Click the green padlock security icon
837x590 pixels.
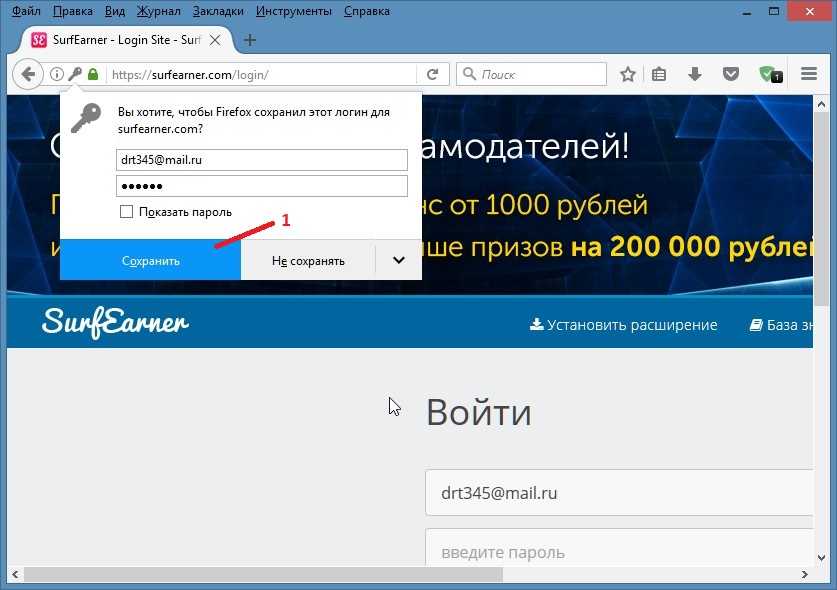pyautogui.click(x=93, y=74)
